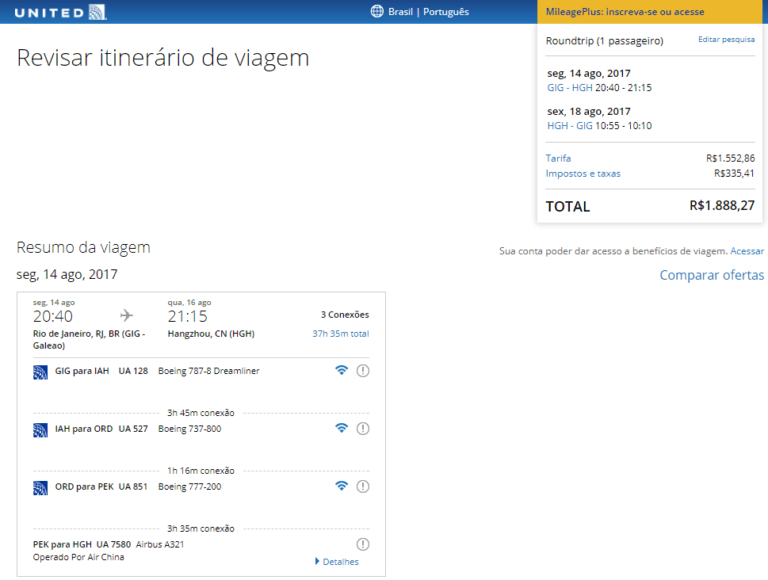Select GIG - HGH outbound flight summary
Image resolution: width=768 pixels, height=580 pixels.
click(599, 88)
